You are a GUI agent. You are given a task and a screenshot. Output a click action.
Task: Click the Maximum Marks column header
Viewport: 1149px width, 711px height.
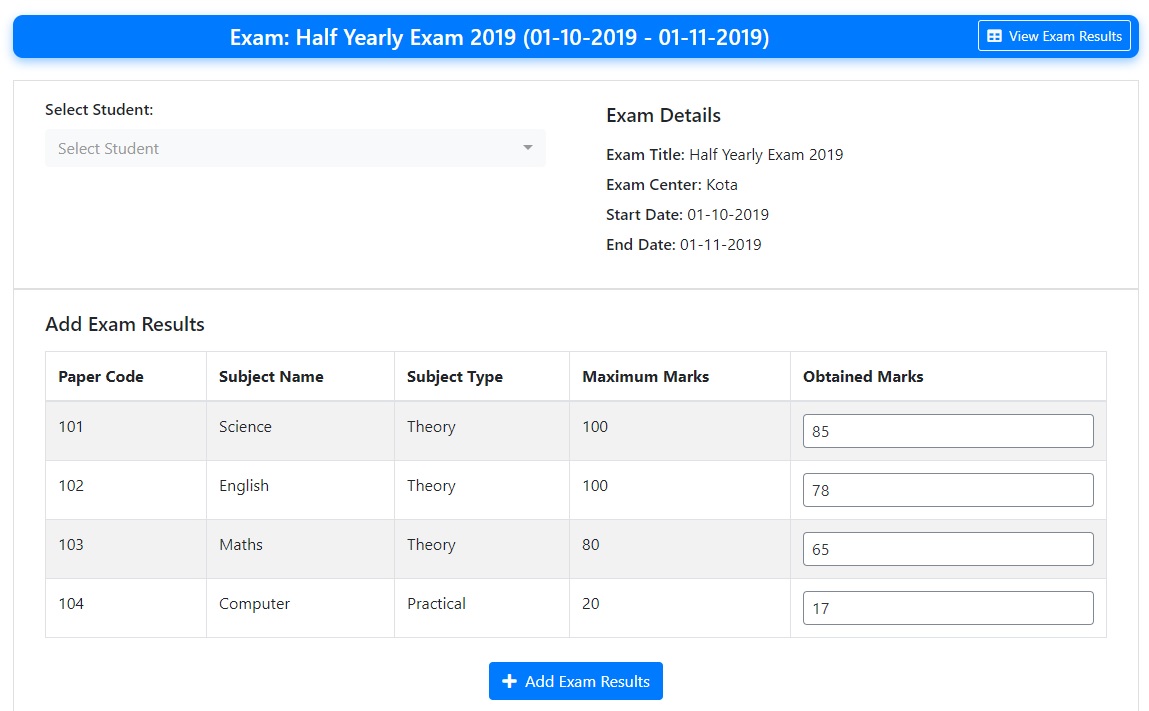click(645, 376)
